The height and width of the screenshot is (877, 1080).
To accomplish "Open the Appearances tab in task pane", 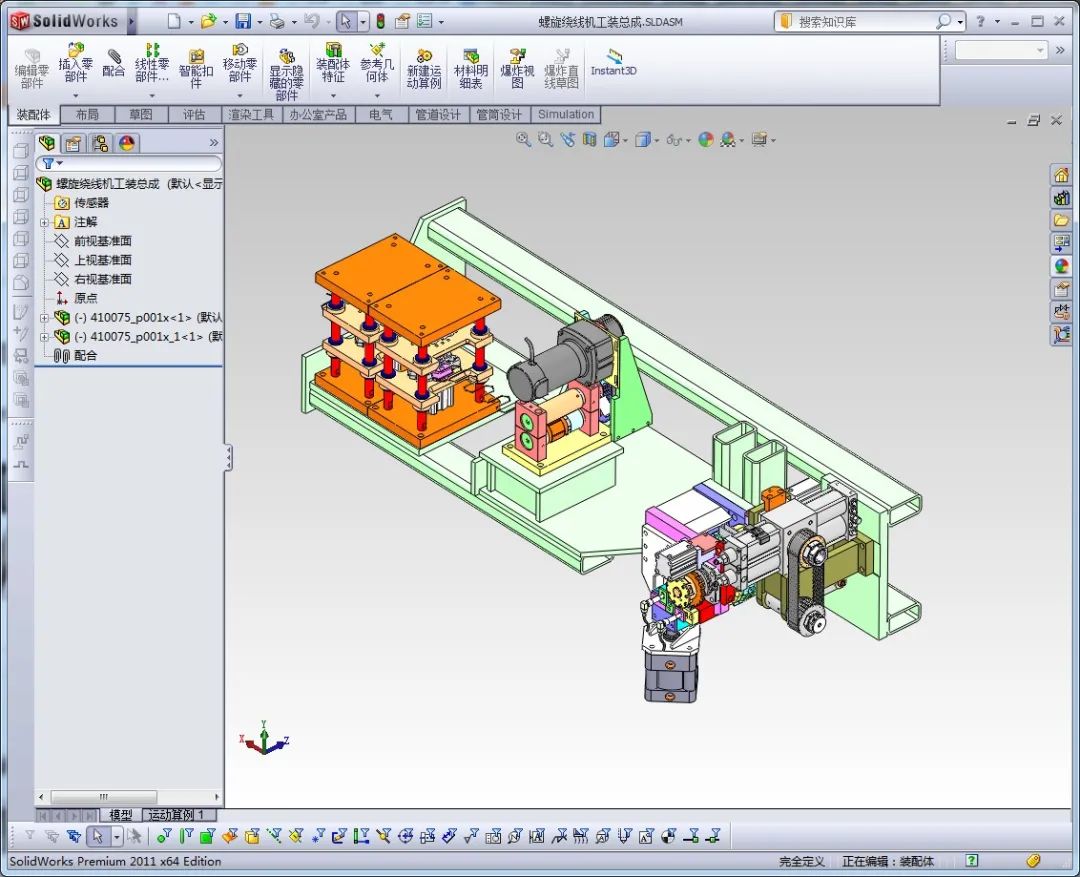I will point(1061,266).
